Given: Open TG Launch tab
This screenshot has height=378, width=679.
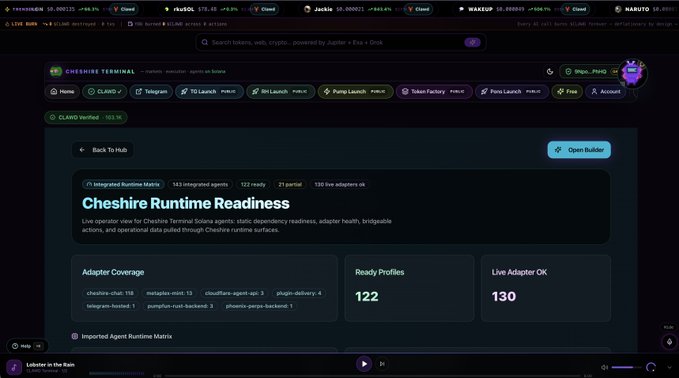Looking at the screenshot, I should (x=209, y=91).
